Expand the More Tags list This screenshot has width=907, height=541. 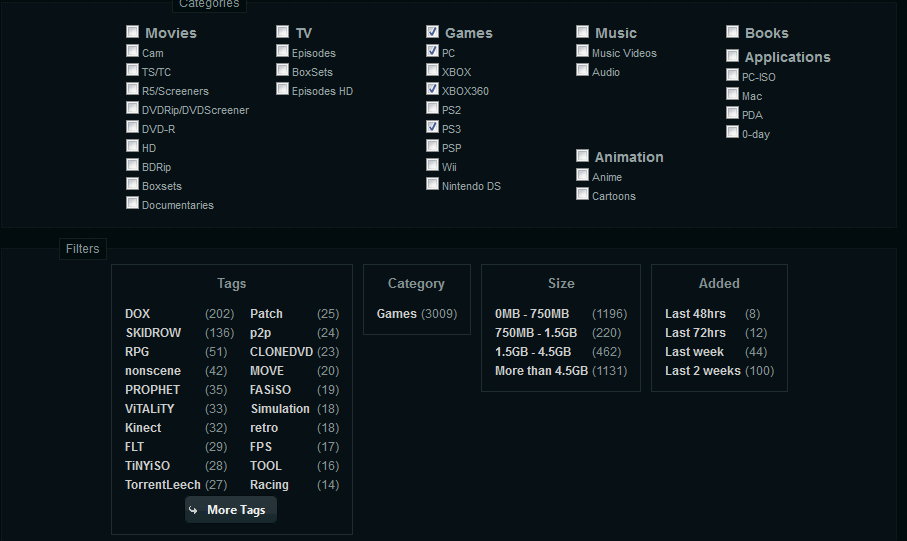(231, 510)
